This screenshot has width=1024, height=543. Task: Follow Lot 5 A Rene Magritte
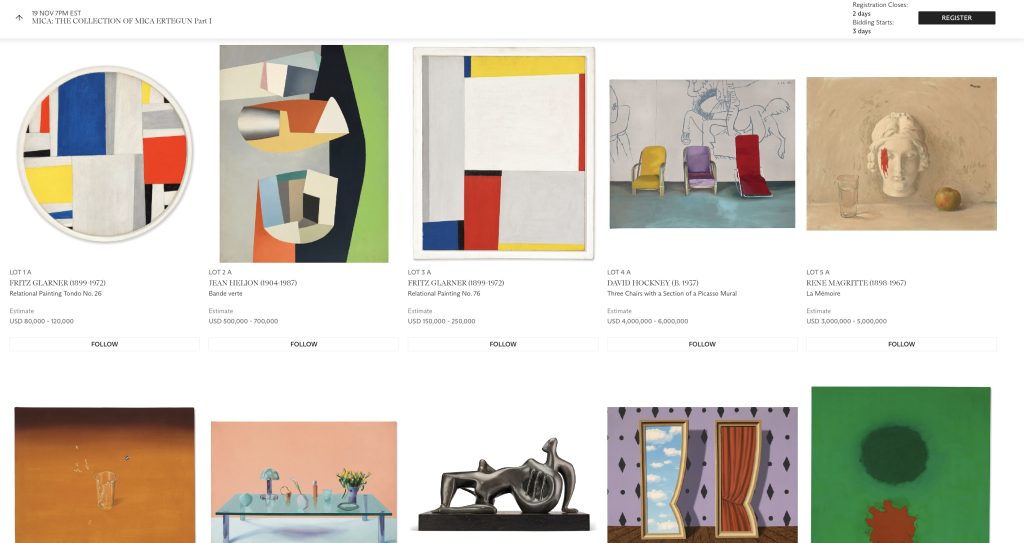(x=901, y=344)
